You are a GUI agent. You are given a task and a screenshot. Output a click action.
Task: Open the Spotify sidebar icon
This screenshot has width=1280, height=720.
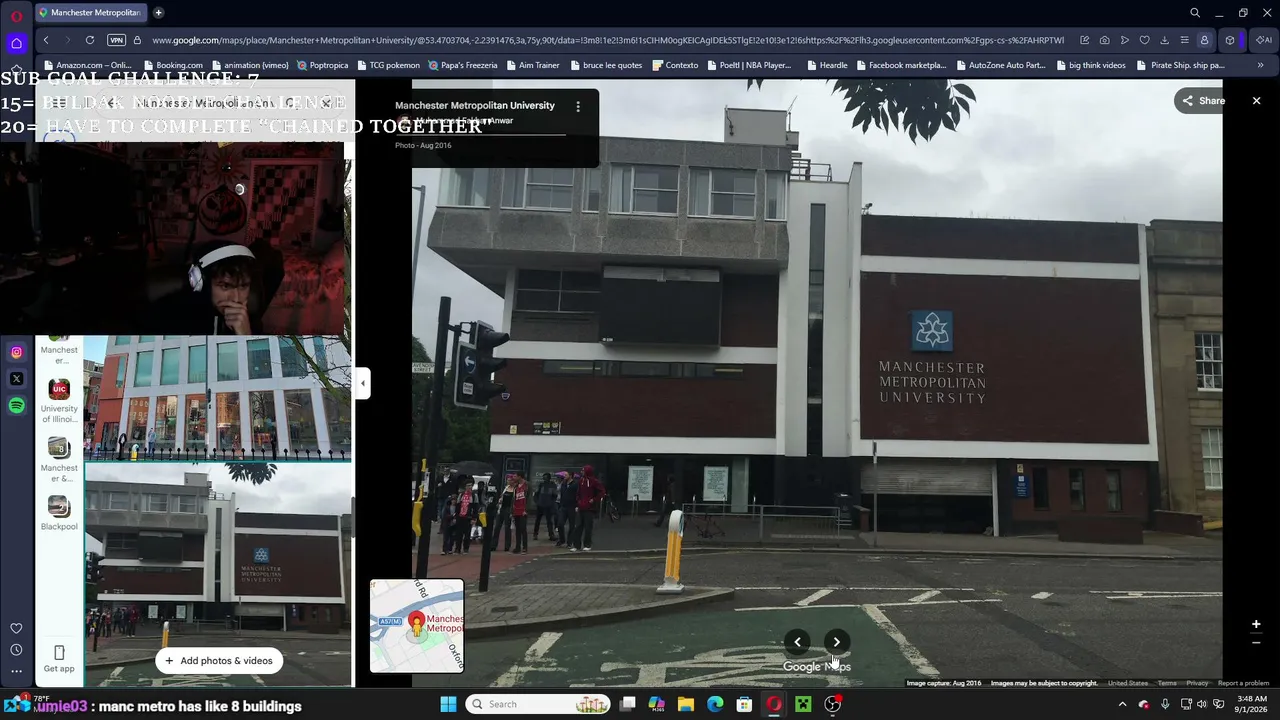(x=16, y=405)
